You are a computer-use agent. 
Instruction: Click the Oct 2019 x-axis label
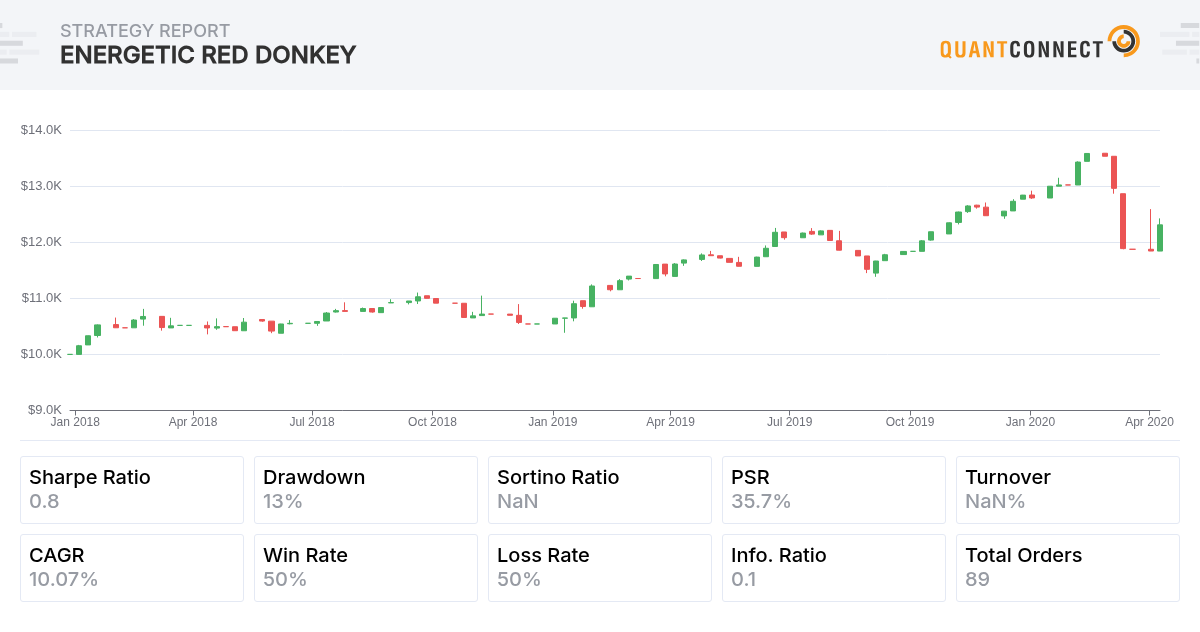tap(910, 422)
